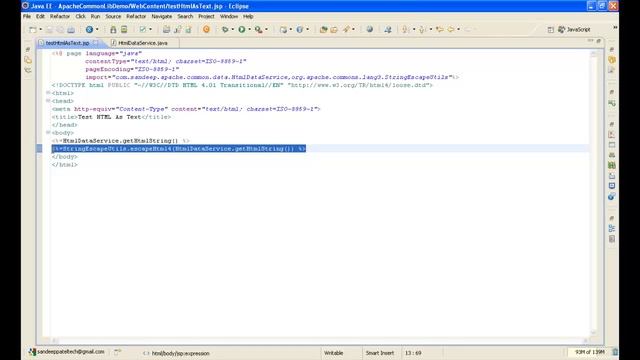This screenshot has width=640, height=360.
Task: Click the Next Annotation arrow icon
Action: [405, 29]
